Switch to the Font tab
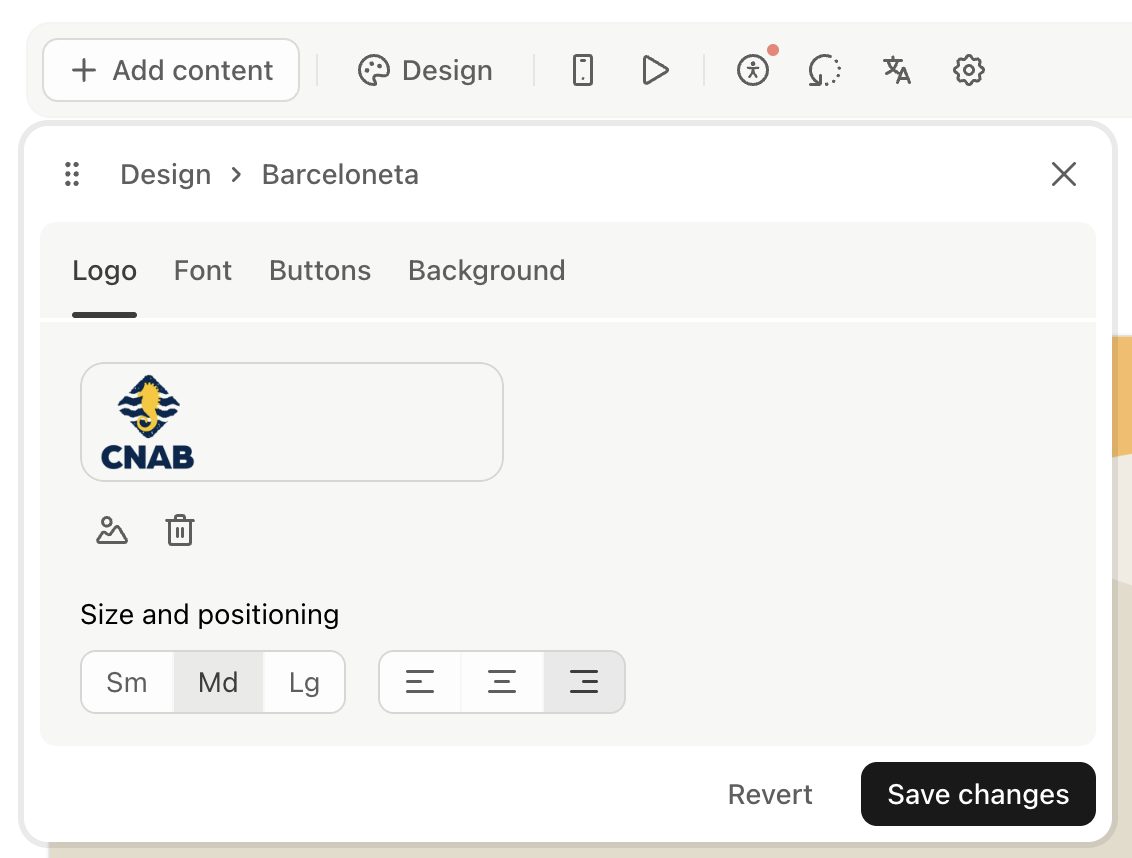Image resolution: width=1132 pixels, height=858 pixels. (203, 271)
